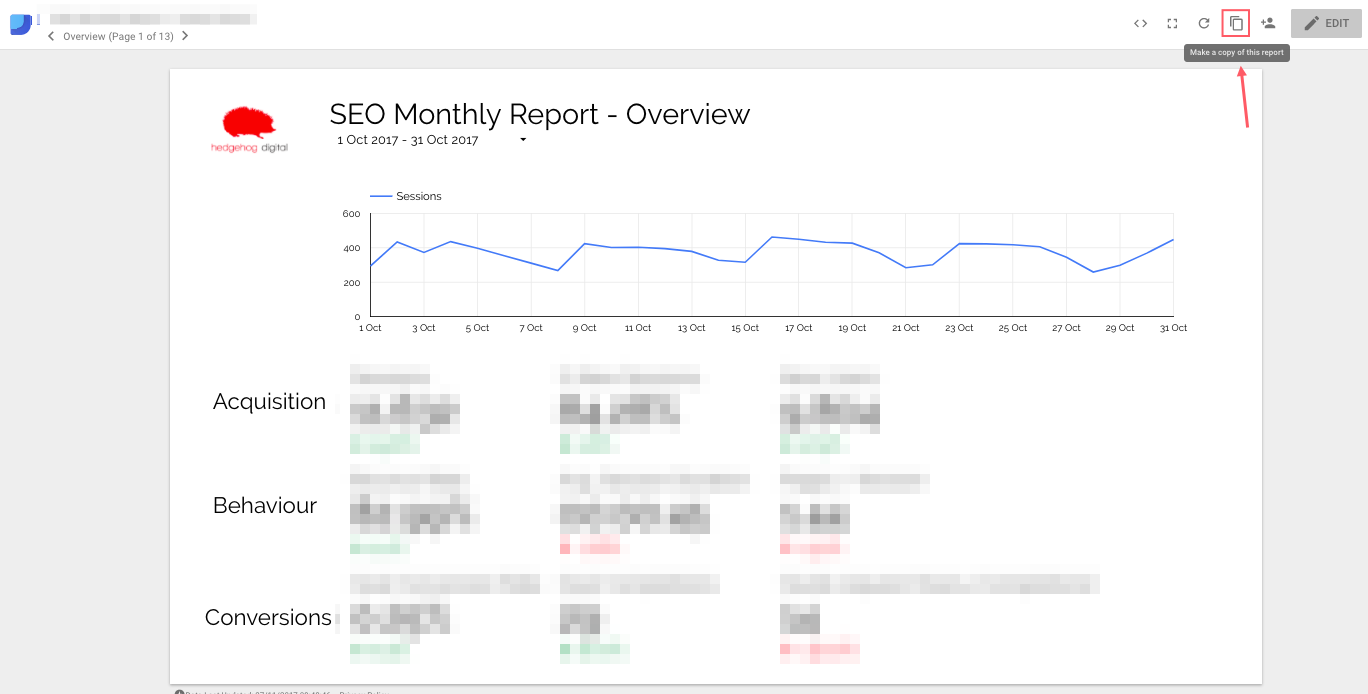This screenshot has height=694, width=1368.
Task: Open the date range selector dropdown
Action: coord(522,140)
